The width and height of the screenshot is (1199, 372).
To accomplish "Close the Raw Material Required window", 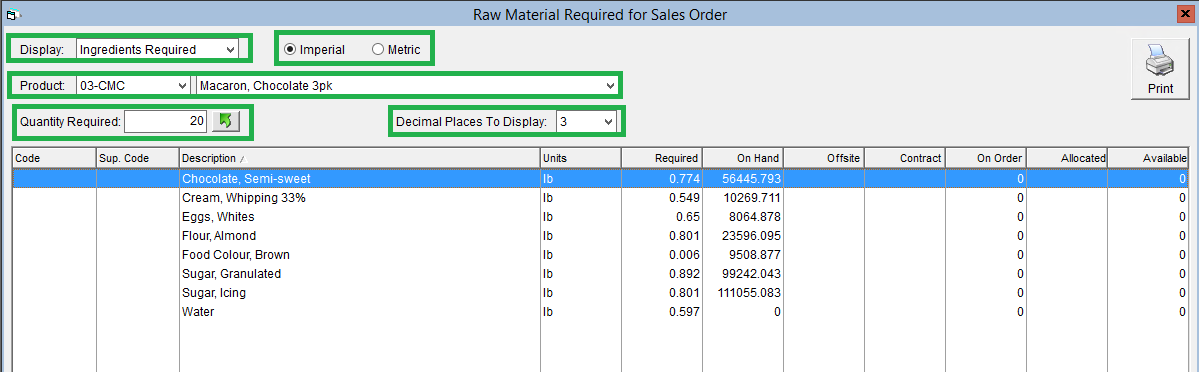I will (1187, 14).
